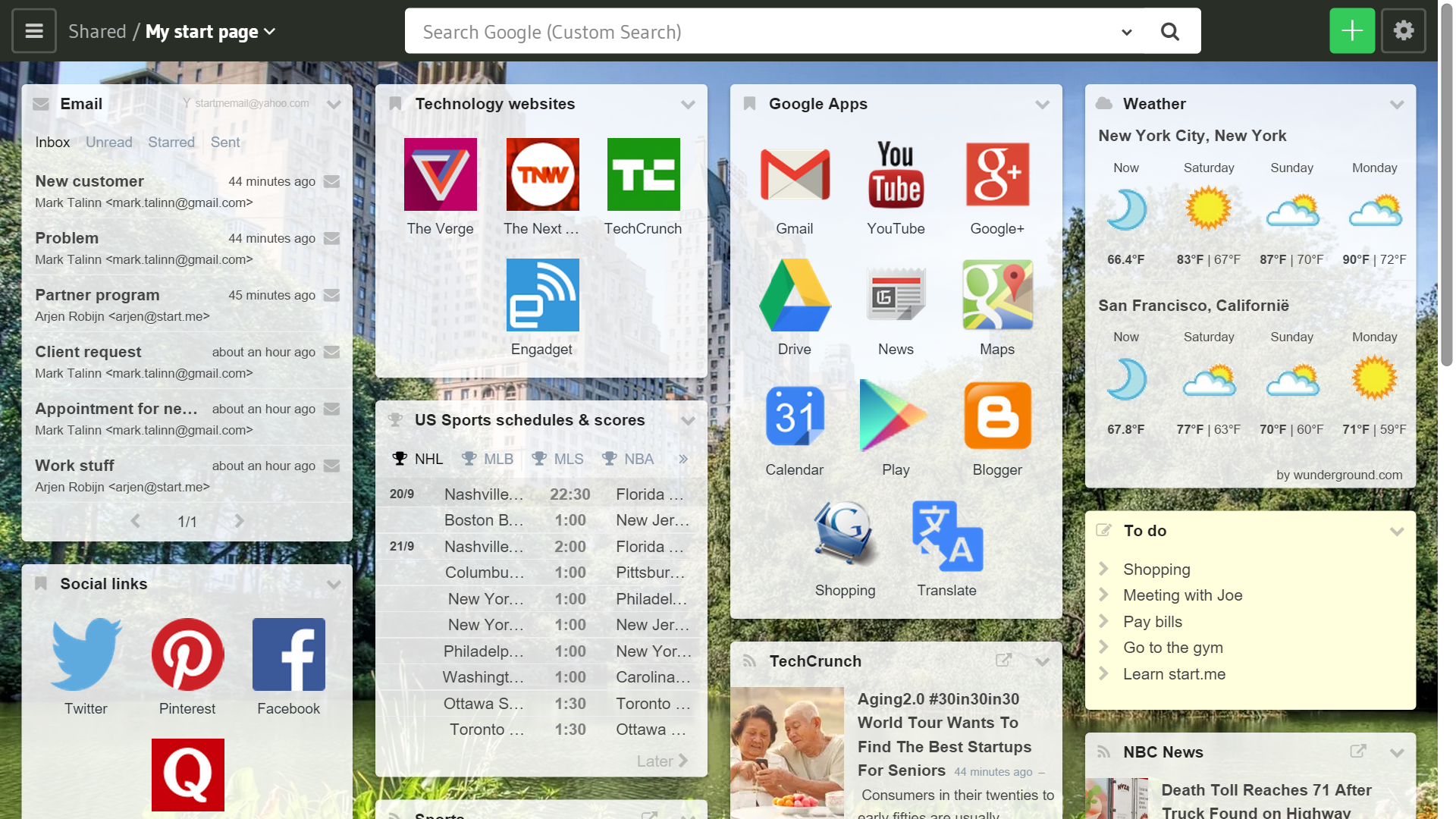Expand the Weather widget menu chevron
This screenshot has width=1456, height=819.
click(x=1397, y=105)
